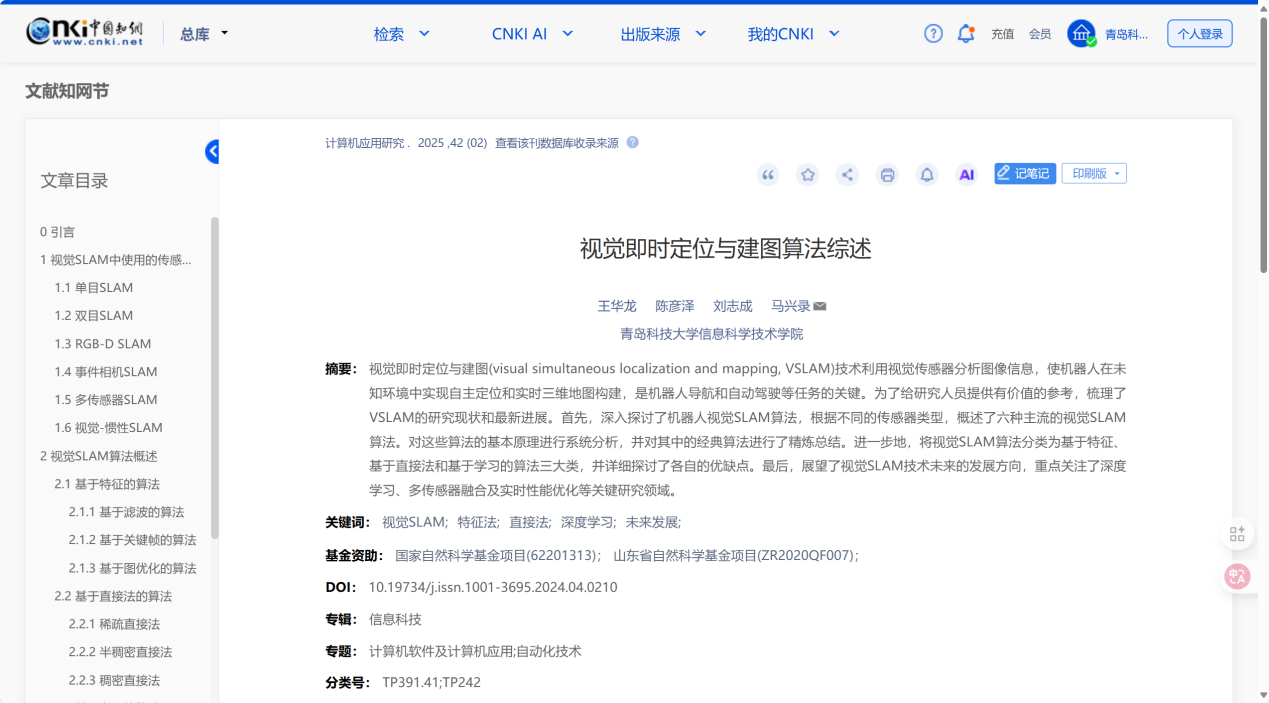
Task: Click the article alert bell icon
Action: (927, 175)
